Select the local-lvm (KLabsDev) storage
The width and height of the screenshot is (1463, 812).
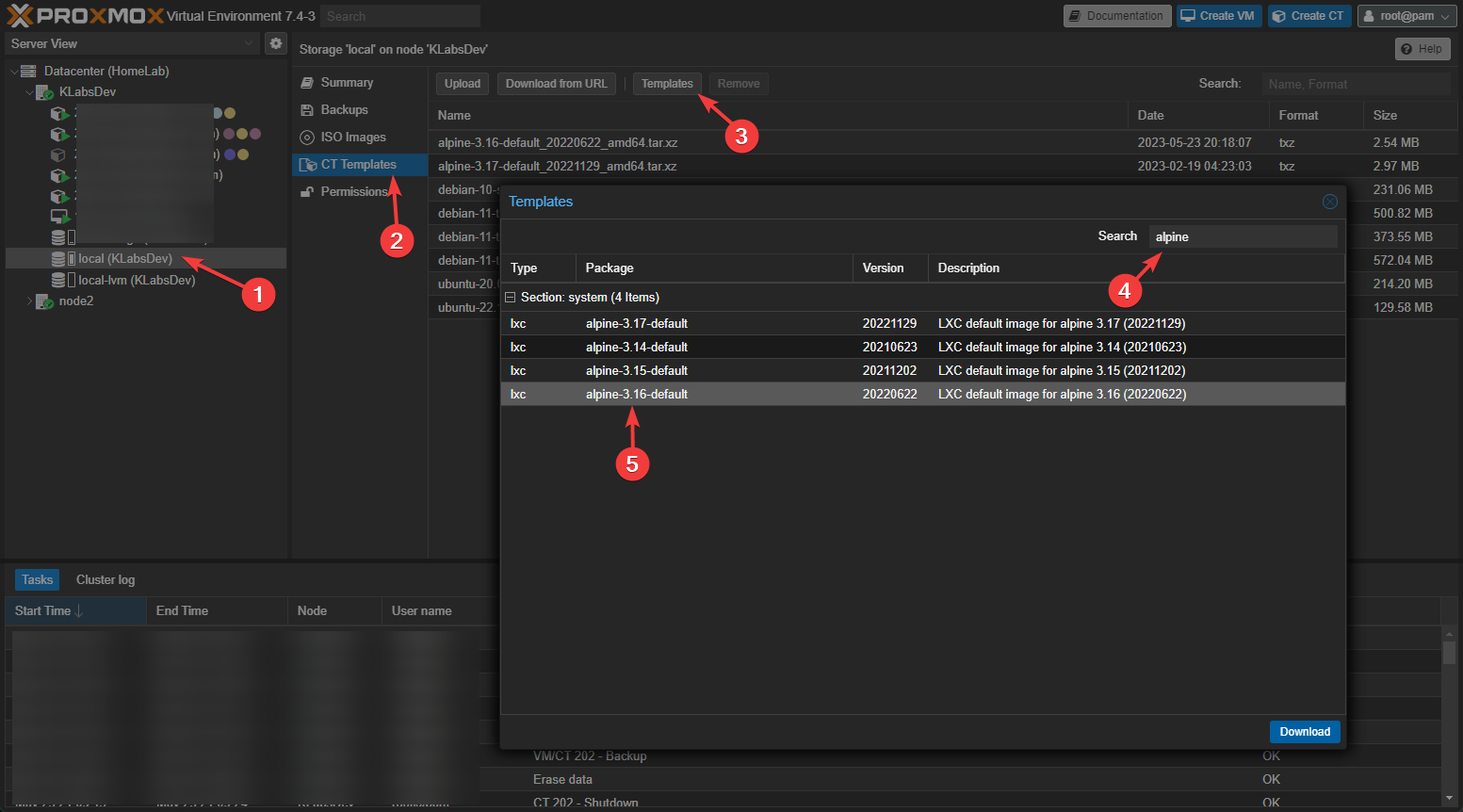[x=137, y=280]
